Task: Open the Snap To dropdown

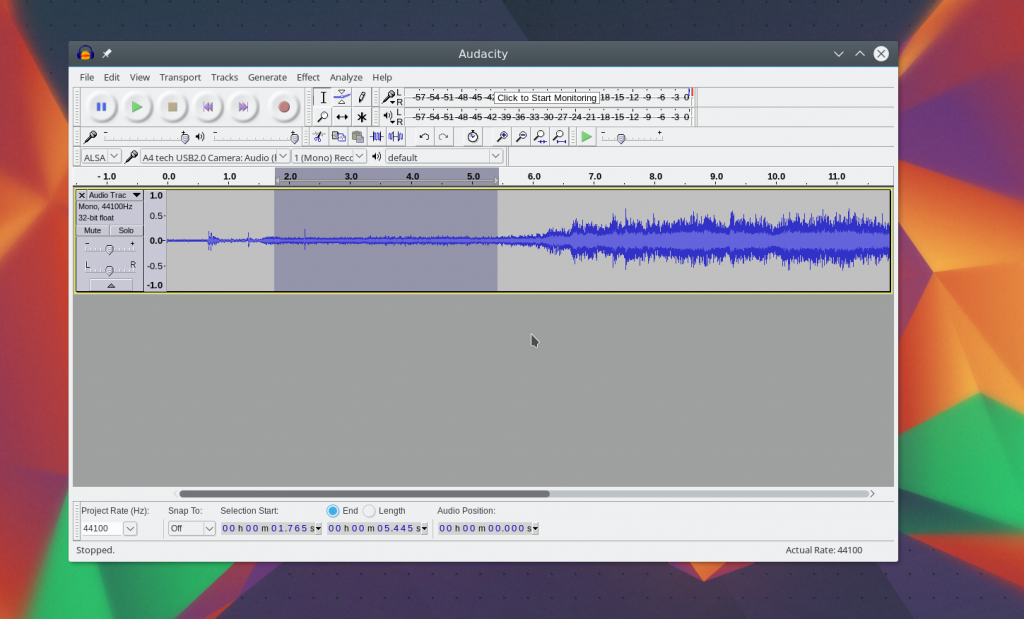Action: tap(192, 528)
